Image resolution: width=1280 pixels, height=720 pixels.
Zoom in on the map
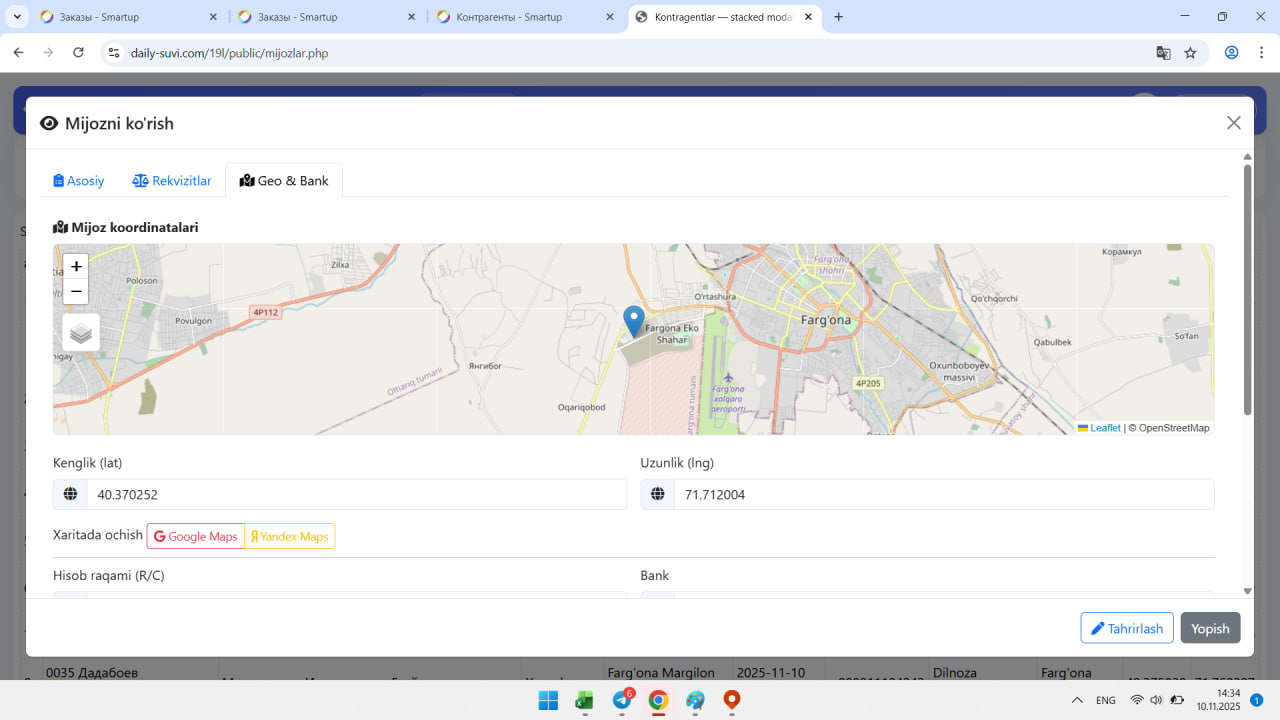[76, 267]
